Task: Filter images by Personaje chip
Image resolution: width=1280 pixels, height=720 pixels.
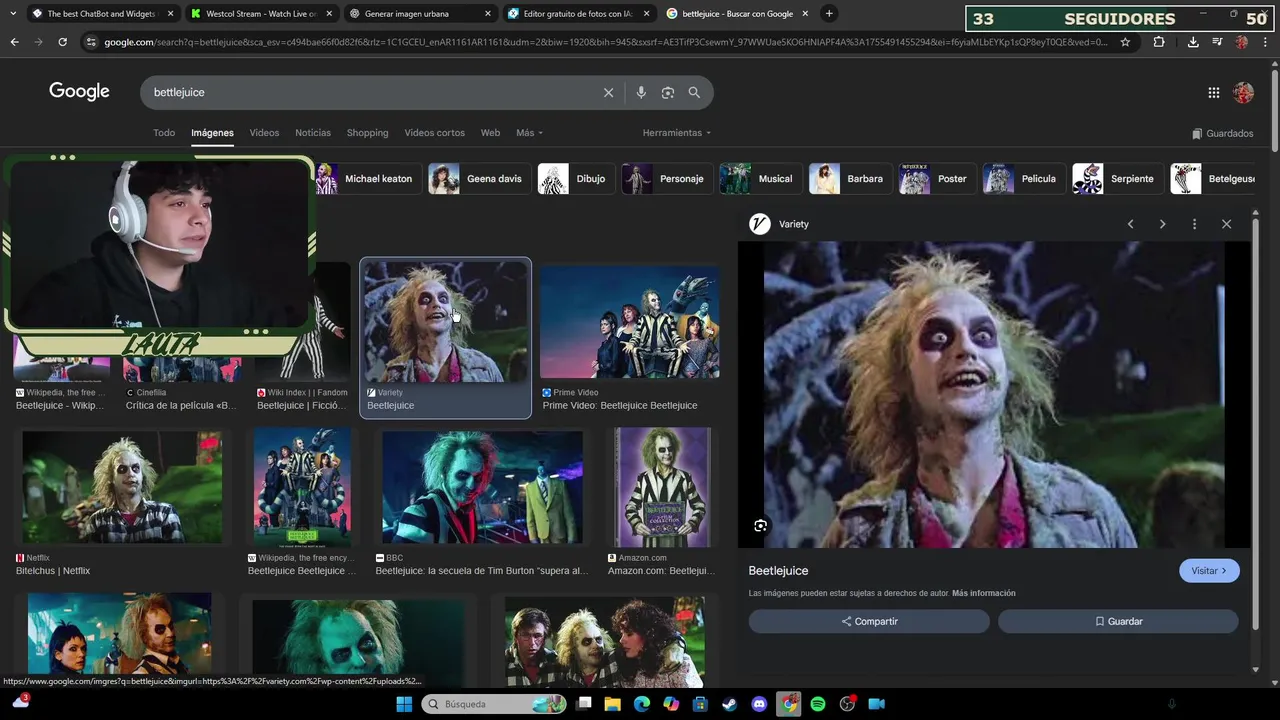Action: 667,179
